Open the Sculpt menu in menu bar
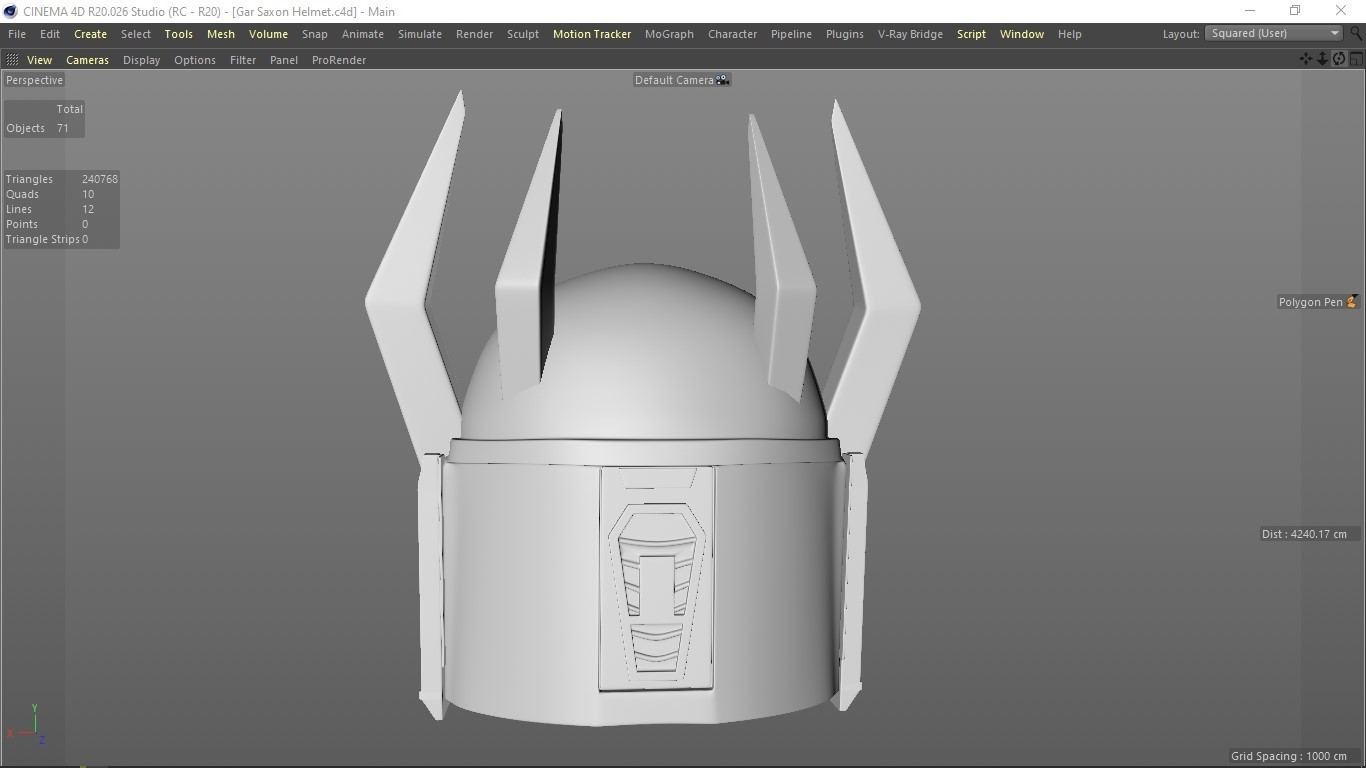 pos(522,34)
